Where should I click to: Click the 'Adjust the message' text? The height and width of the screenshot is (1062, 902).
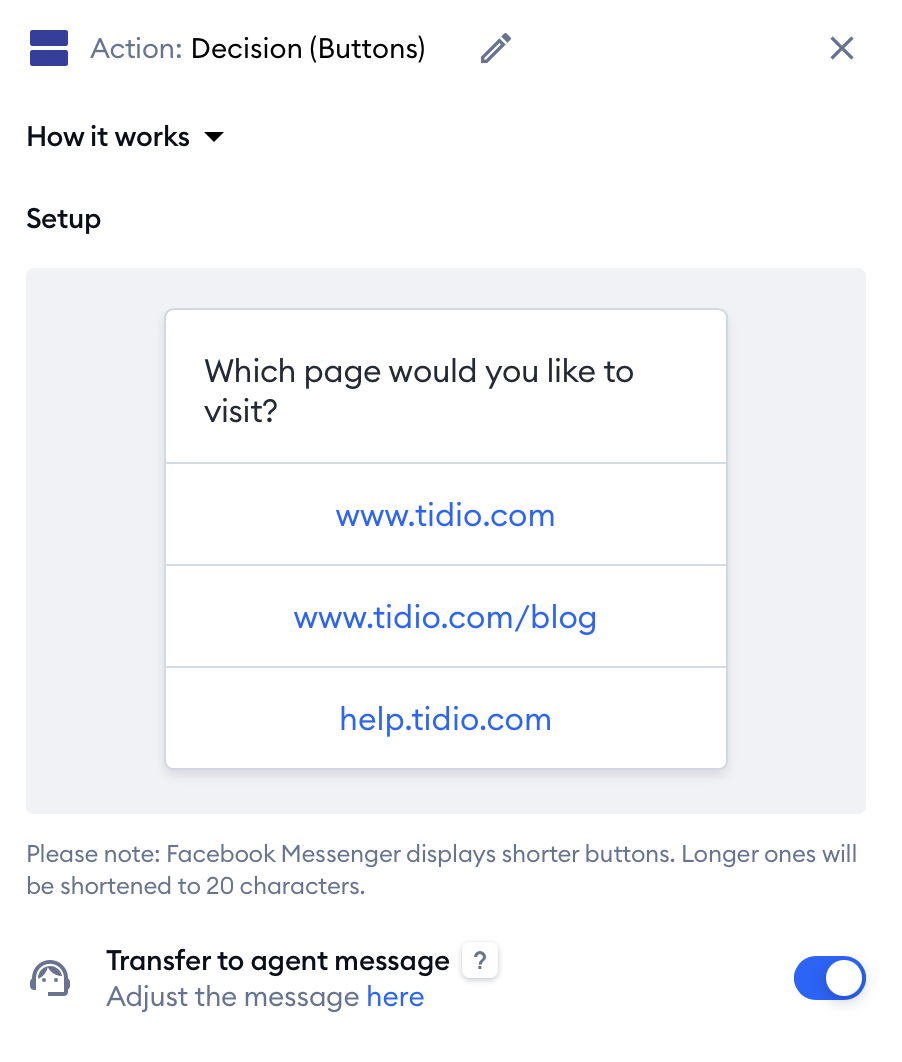coord(232,997)
